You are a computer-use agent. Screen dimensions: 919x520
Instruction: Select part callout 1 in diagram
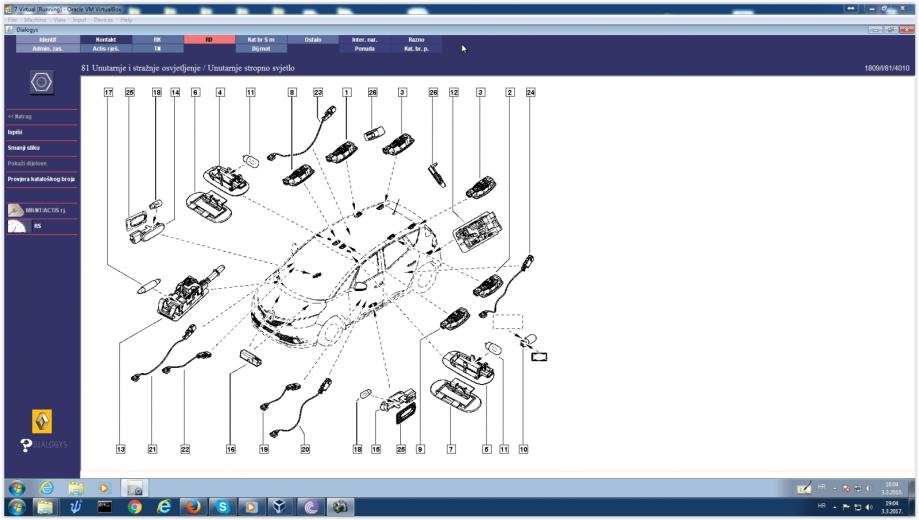(346, 93)
